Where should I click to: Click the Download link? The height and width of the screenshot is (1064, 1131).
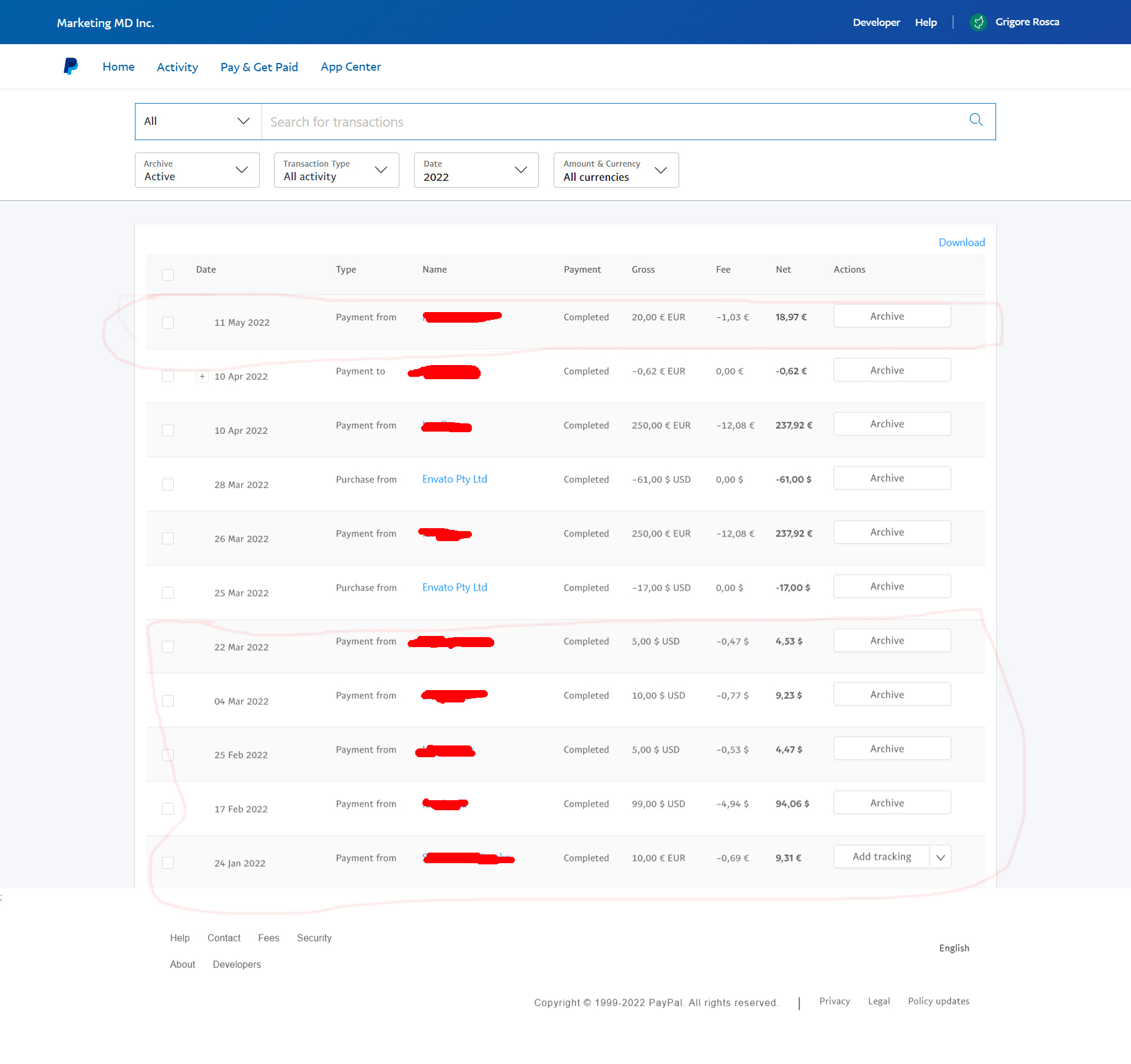click(x=961, y=243)
